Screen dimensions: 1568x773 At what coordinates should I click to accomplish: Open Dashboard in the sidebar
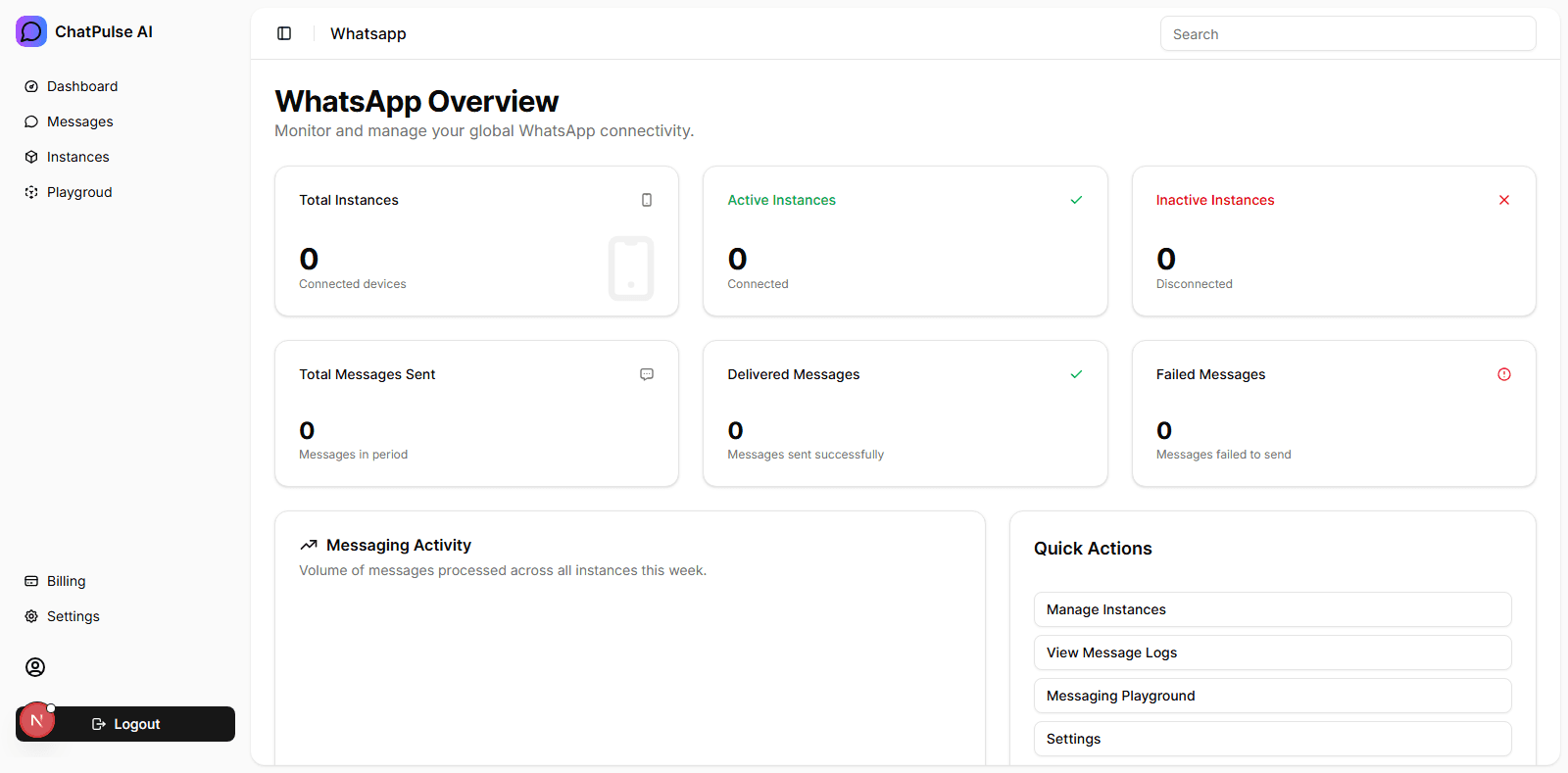[125, 86]
